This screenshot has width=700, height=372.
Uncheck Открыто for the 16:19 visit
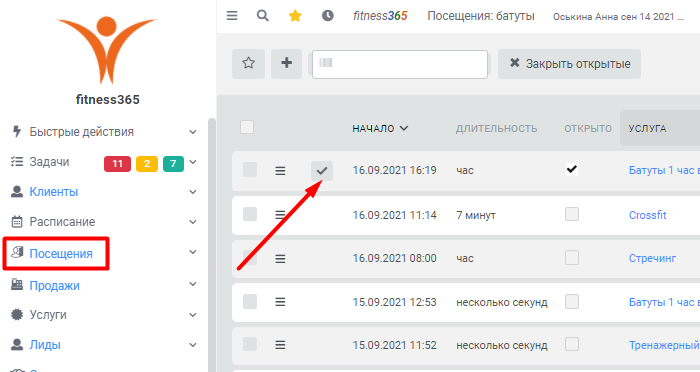(x=572, y=170)
